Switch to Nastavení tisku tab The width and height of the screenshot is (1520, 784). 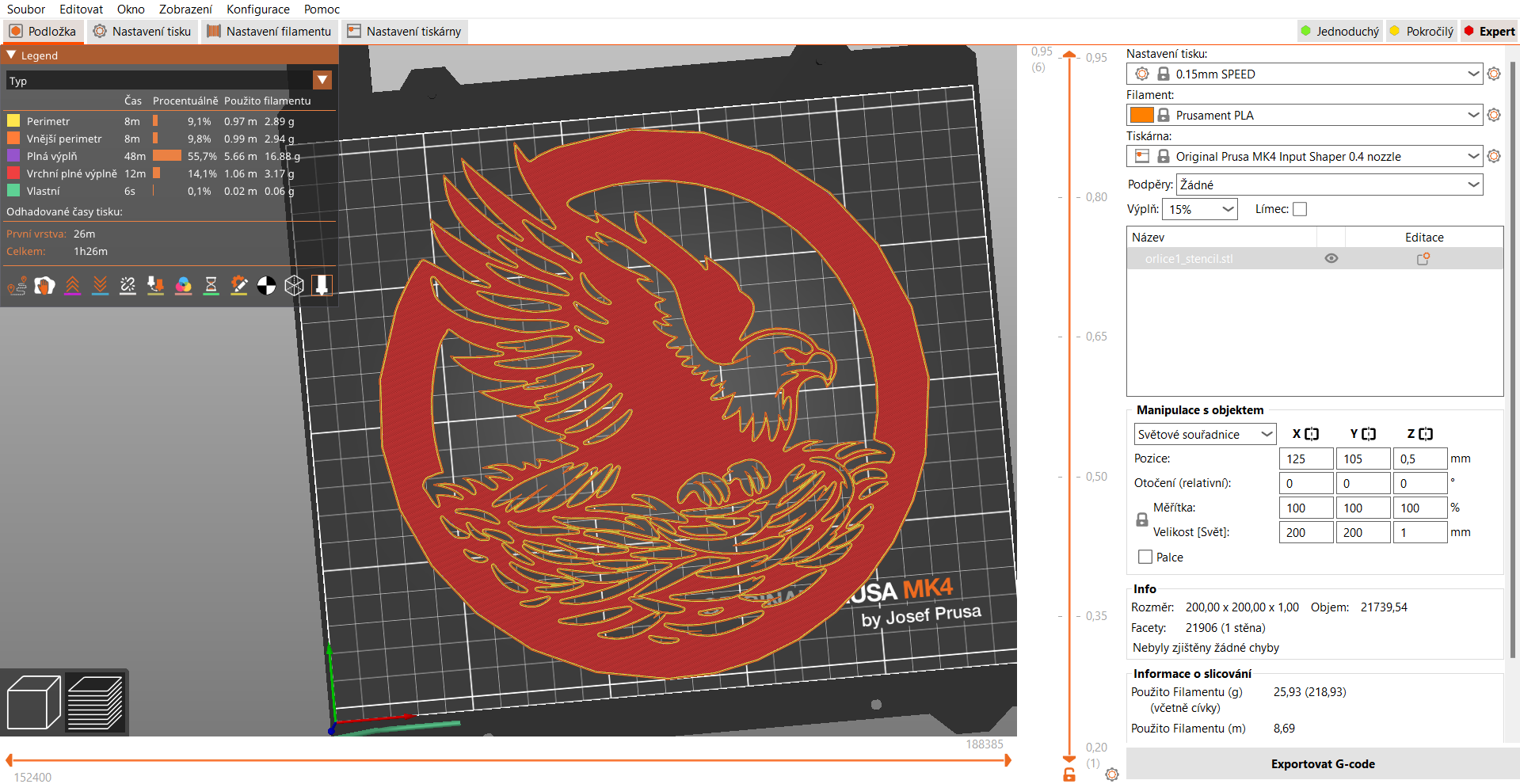point(142,32)
